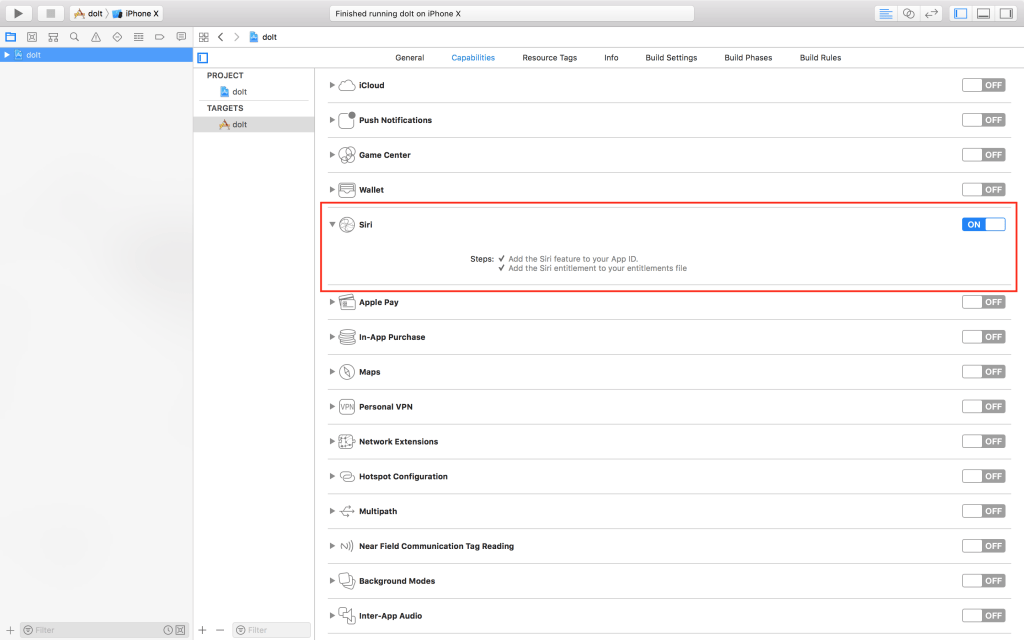Open the Find navigator magnifier icon
Viewport: 1024px width, 640px height.
74,36
